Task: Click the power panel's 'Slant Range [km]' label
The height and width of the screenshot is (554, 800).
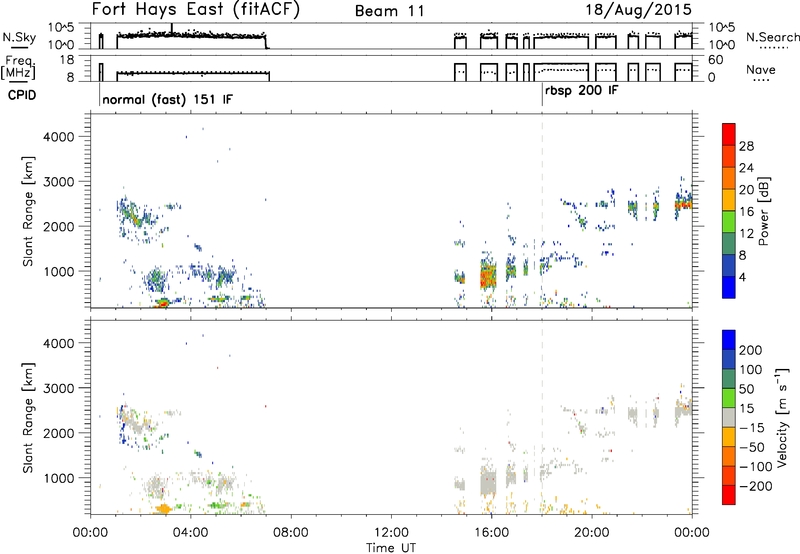Action: [28, 211]
